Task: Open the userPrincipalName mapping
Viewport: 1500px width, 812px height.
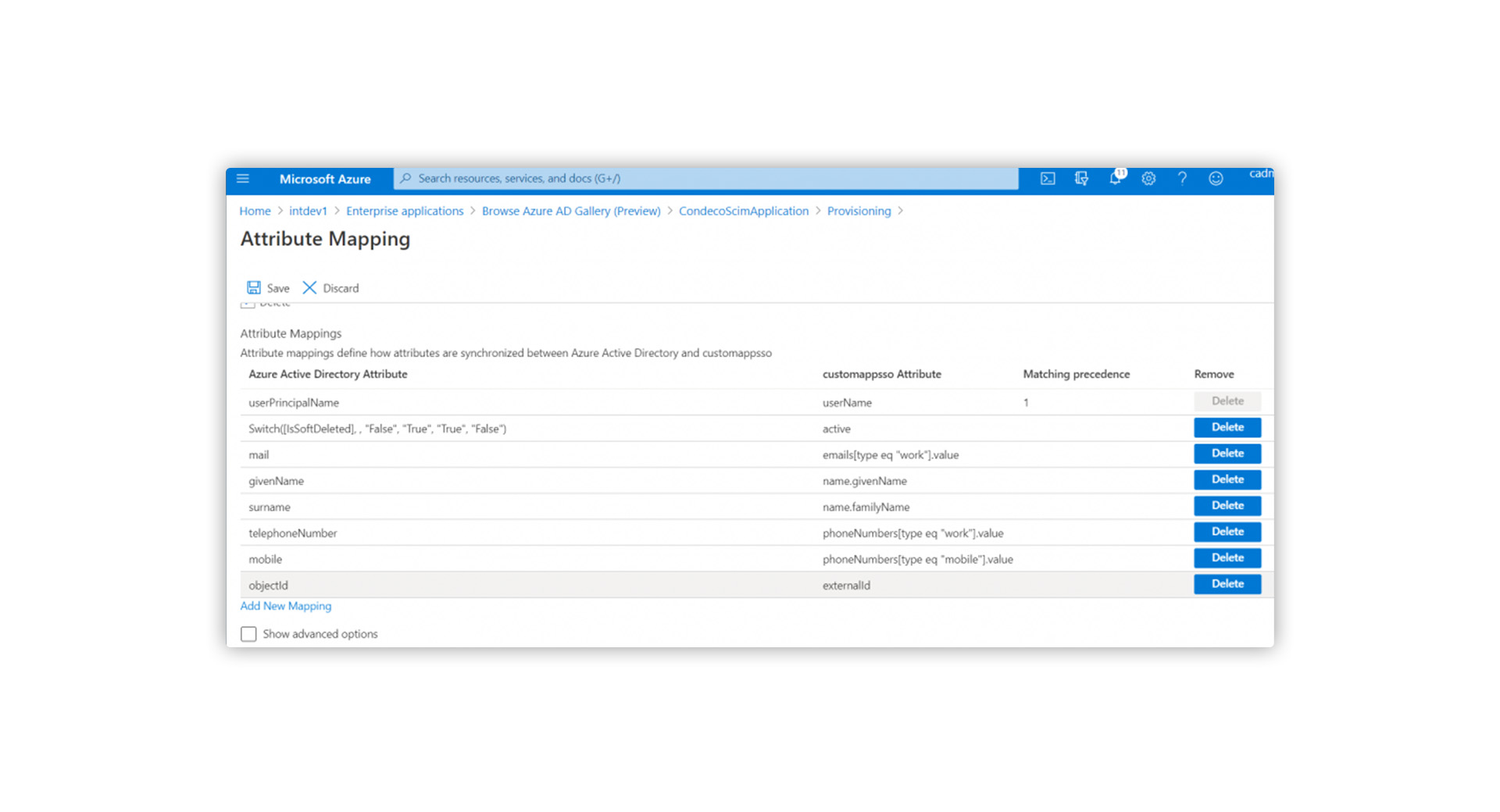Action: pyautogui.click(x=294, y=403)
